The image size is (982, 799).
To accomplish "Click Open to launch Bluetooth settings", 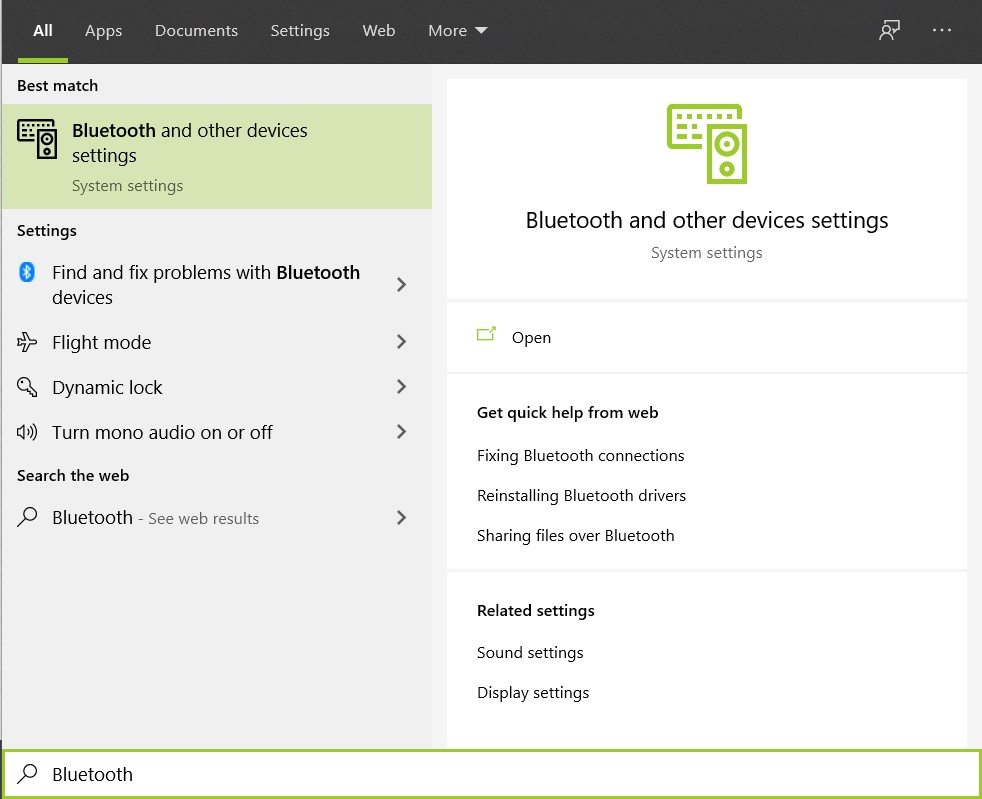I will (531, 337).
